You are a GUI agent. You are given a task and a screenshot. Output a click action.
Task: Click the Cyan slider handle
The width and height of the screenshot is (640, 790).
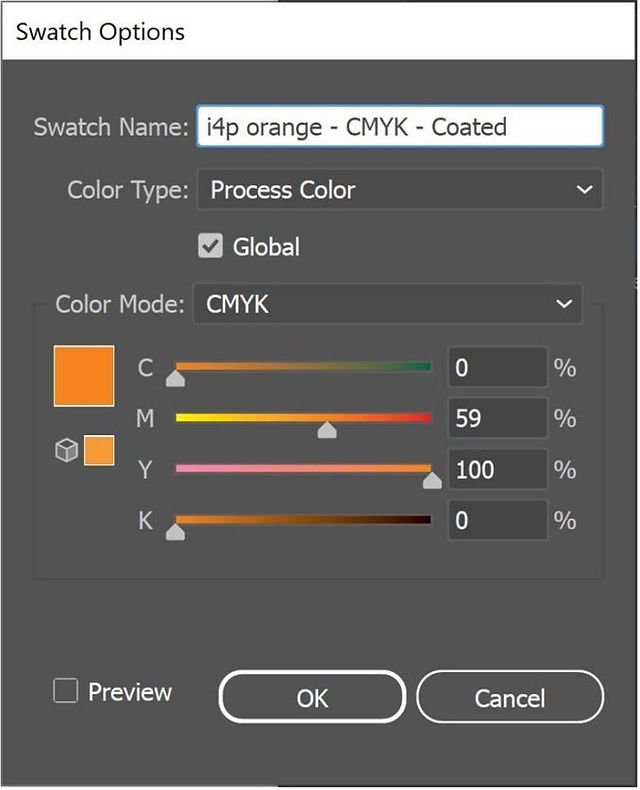pos(175,378)
